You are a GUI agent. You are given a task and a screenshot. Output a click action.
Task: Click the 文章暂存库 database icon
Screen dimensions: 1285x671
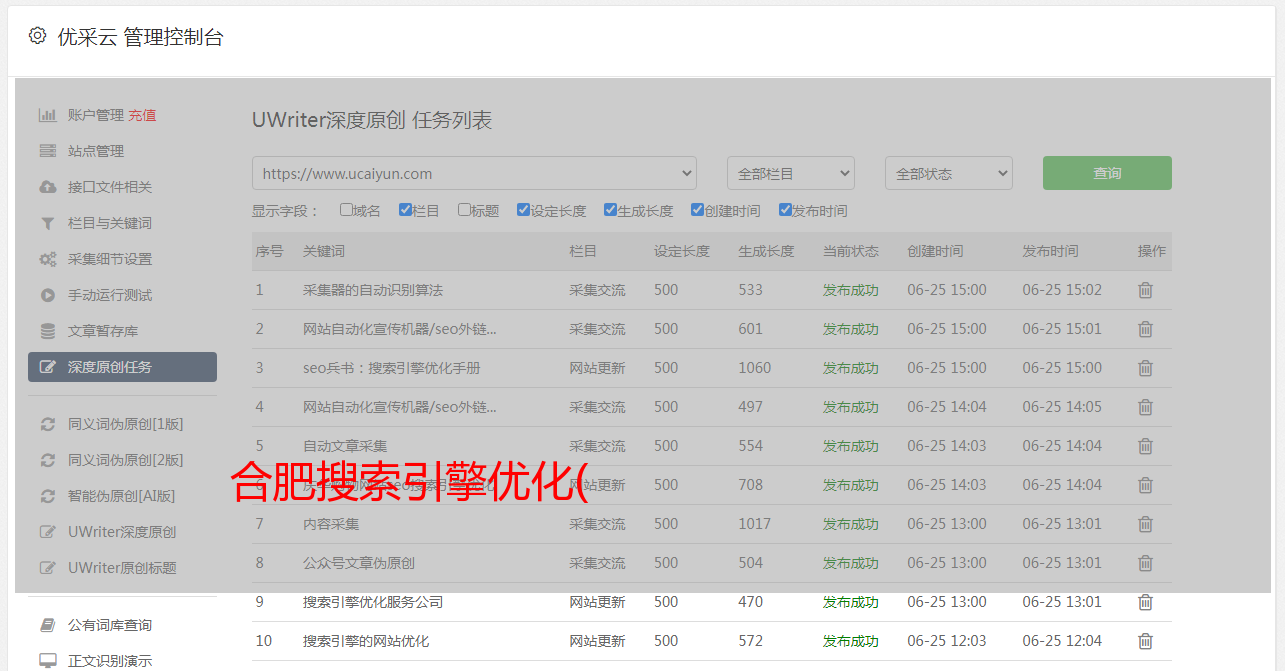click(x=47, y=331)
